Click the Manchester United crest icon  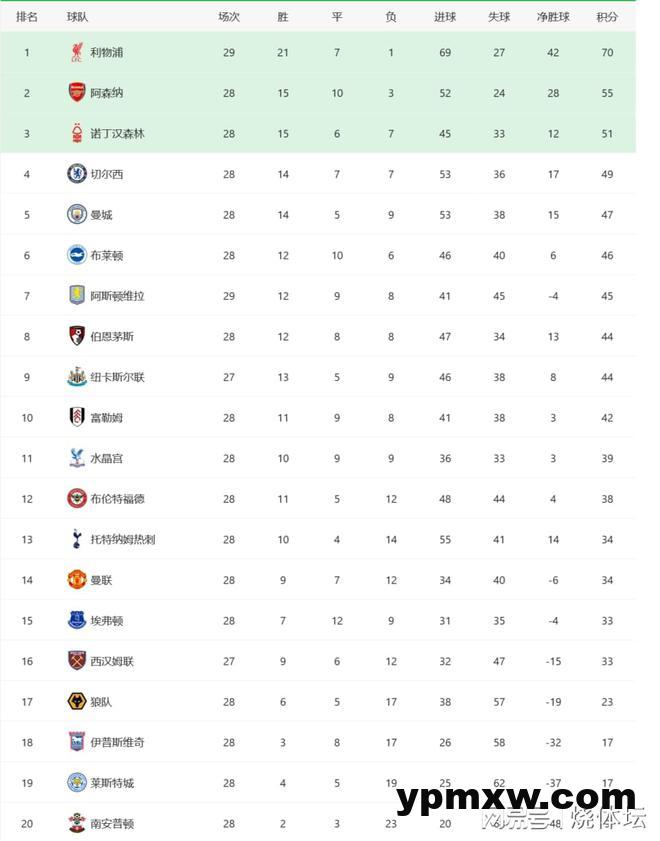pyautogui.click(x=77, y=580)
